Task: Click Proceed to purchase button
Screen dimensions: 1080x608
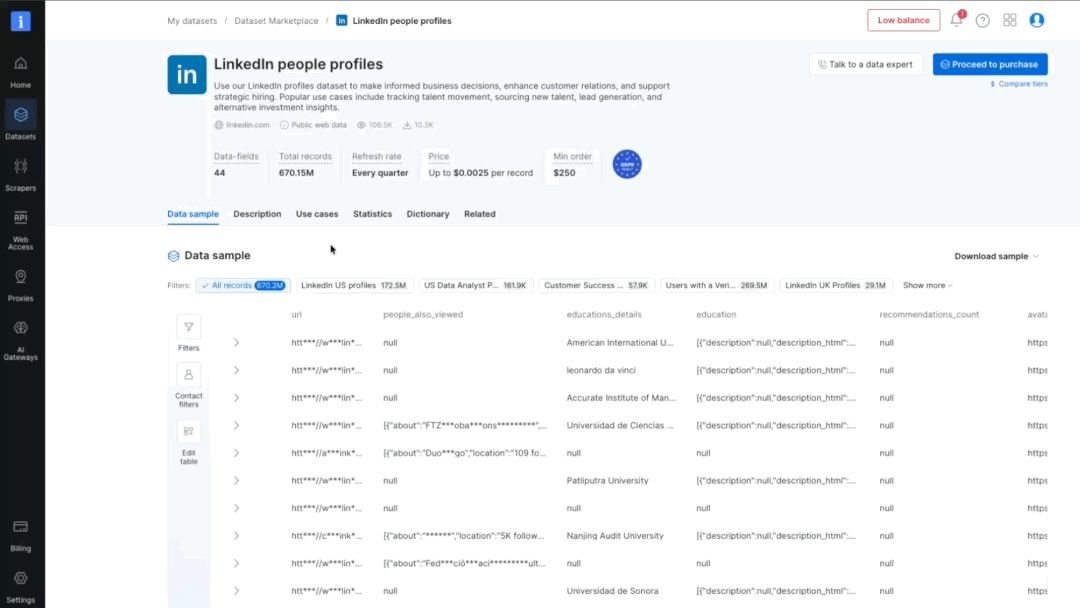Action: click(x=990, y=64)
